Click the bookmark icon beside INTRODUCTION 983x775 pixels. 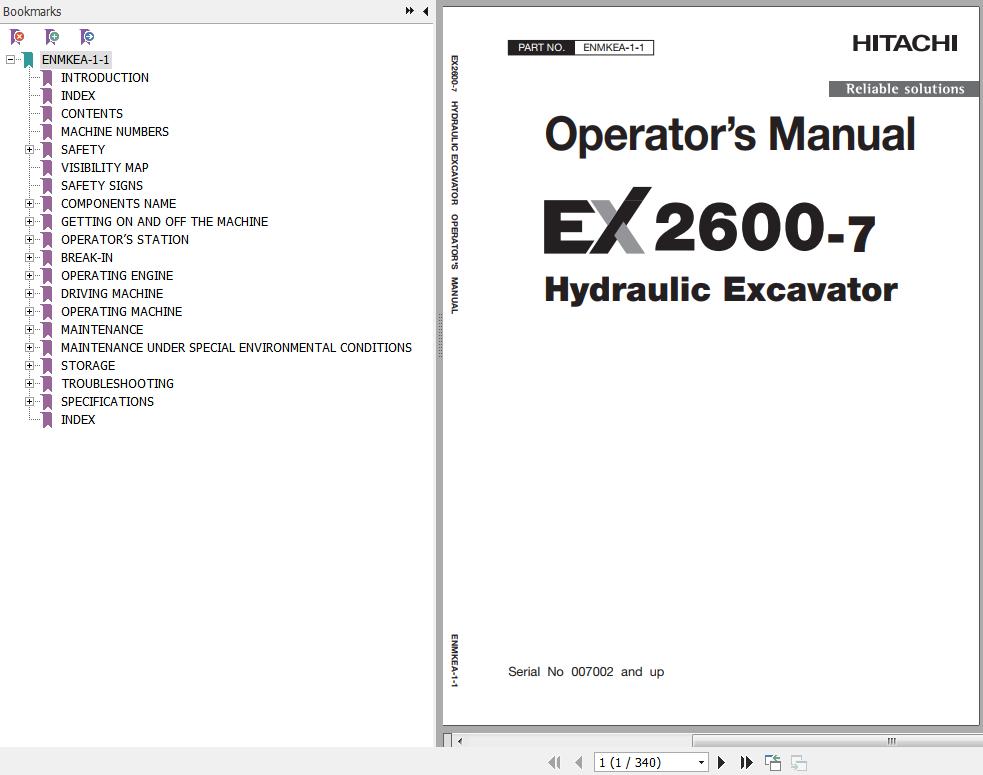coord(47,78)
